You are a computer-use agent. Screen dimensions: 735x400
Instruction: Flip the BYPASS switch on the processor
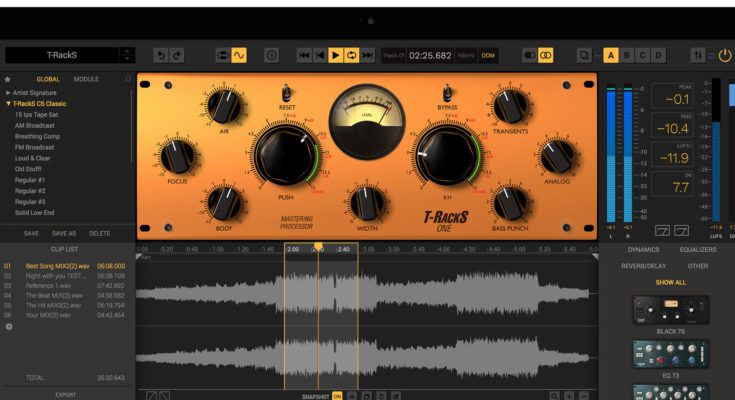(x=447, y=91)
